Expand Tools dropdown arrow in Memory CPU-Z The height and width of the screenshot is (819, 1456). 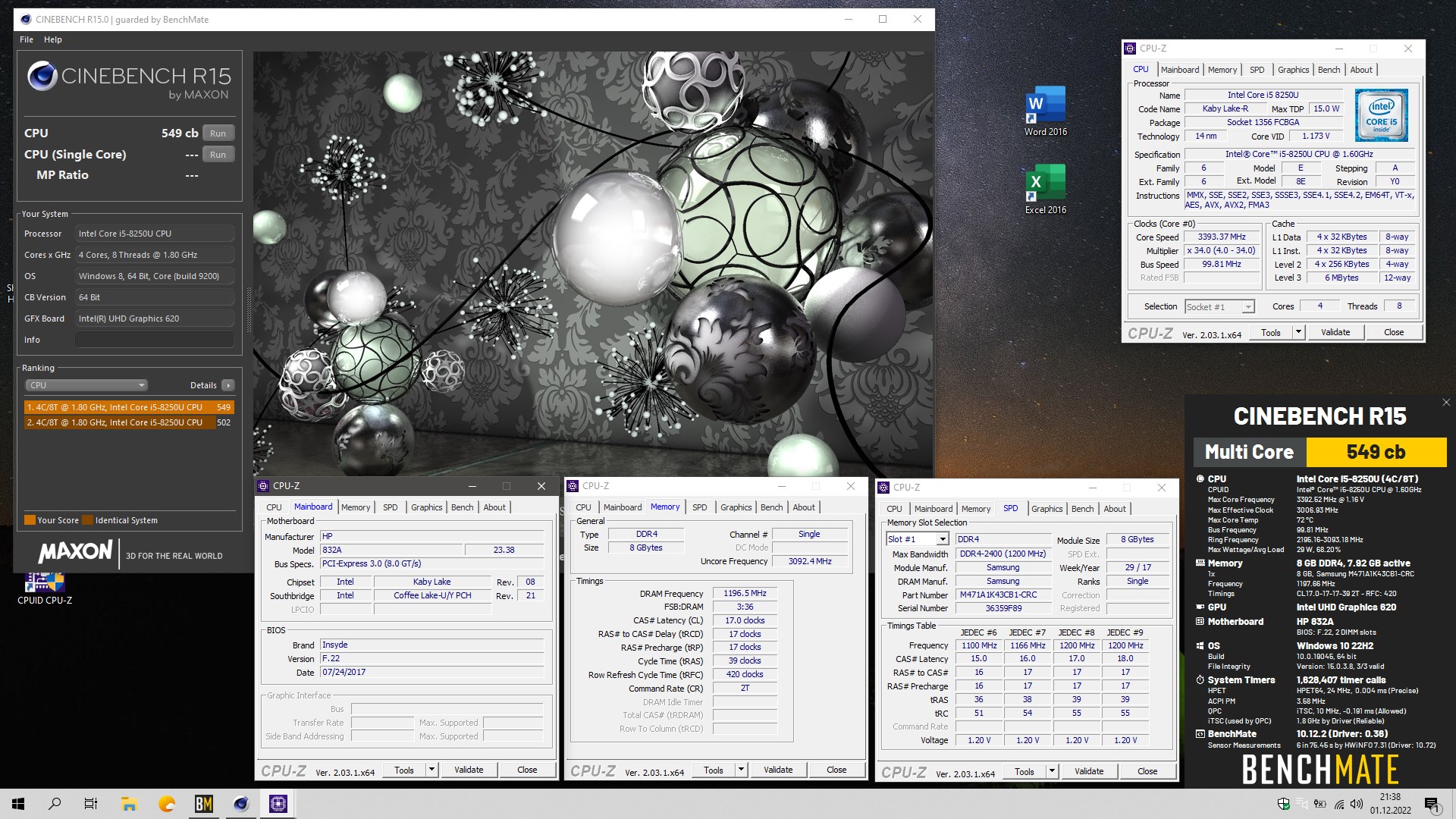tap(741, 770)
